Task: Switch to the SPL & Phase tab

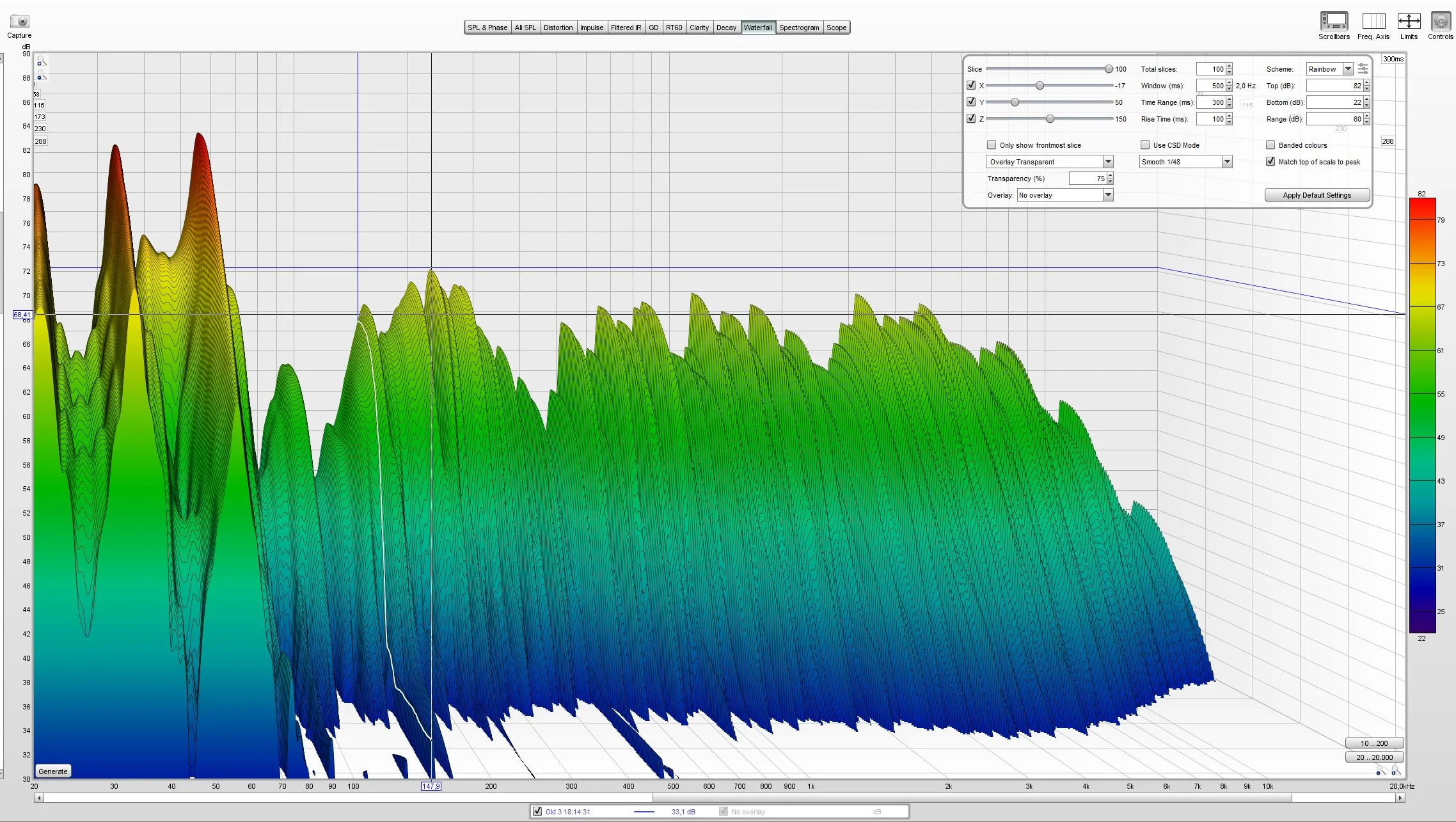Action: (x=487, y=28)
